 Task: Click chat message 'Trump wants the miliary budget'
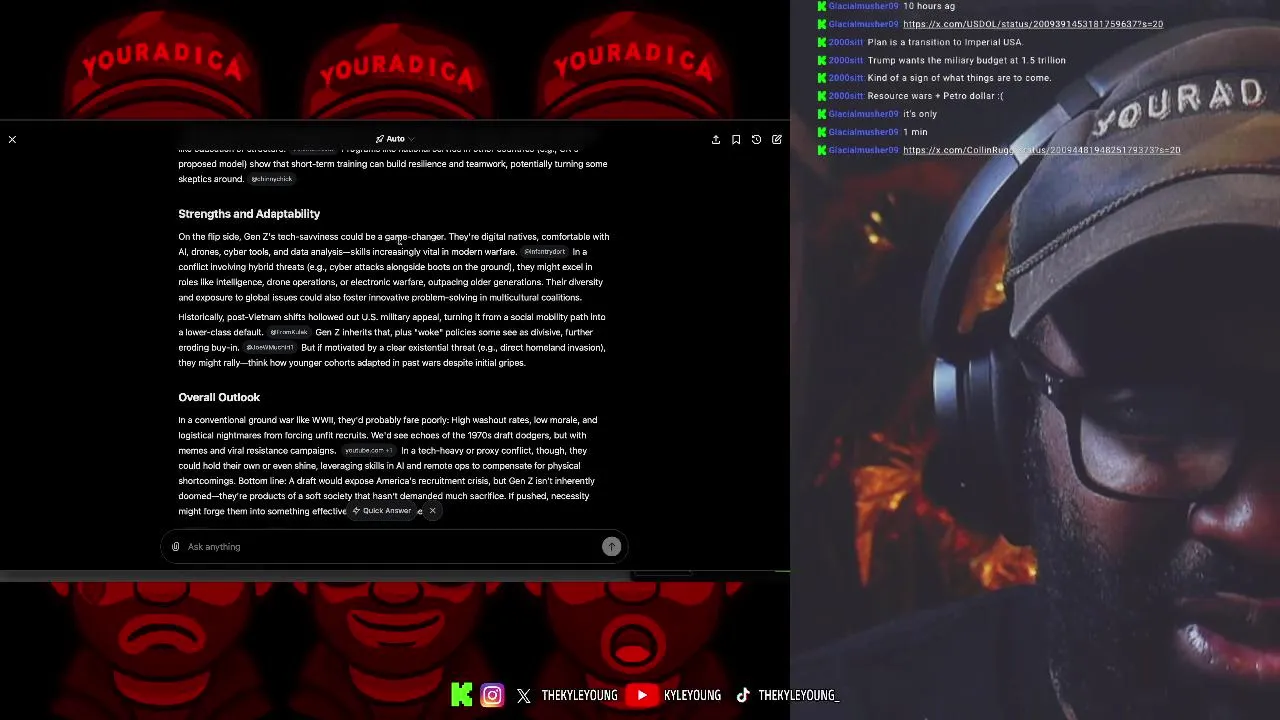[966, 60]
